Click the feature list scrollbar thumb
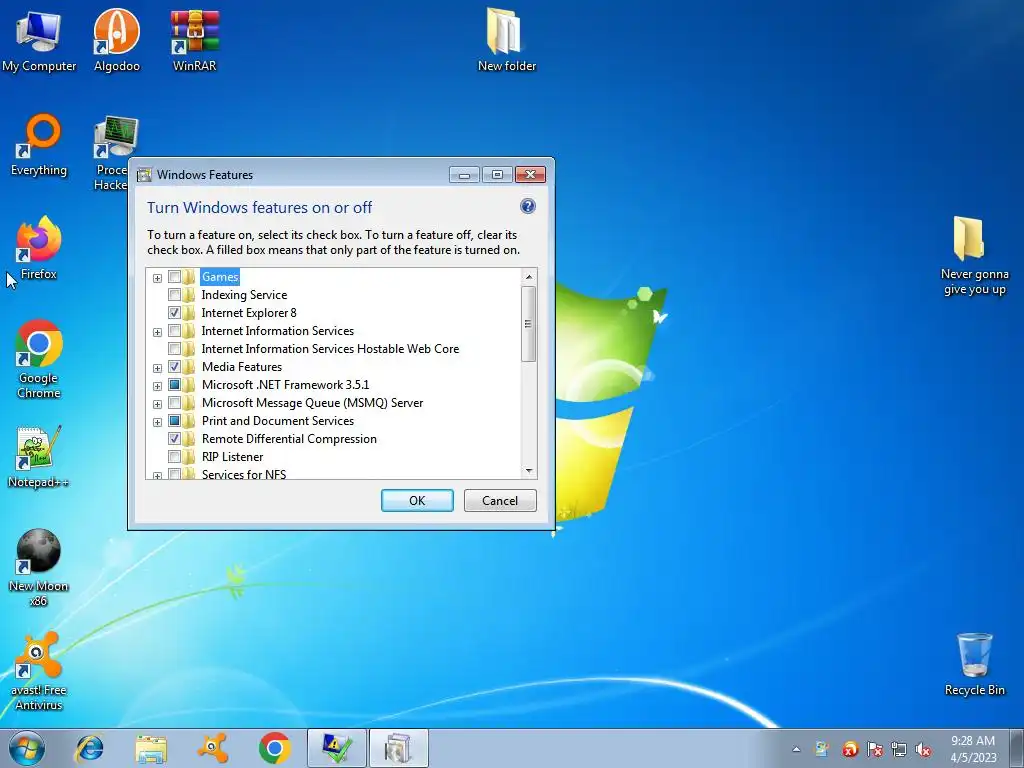The height and width of the screenshot is (768, 1024). [x=529, y=323]
